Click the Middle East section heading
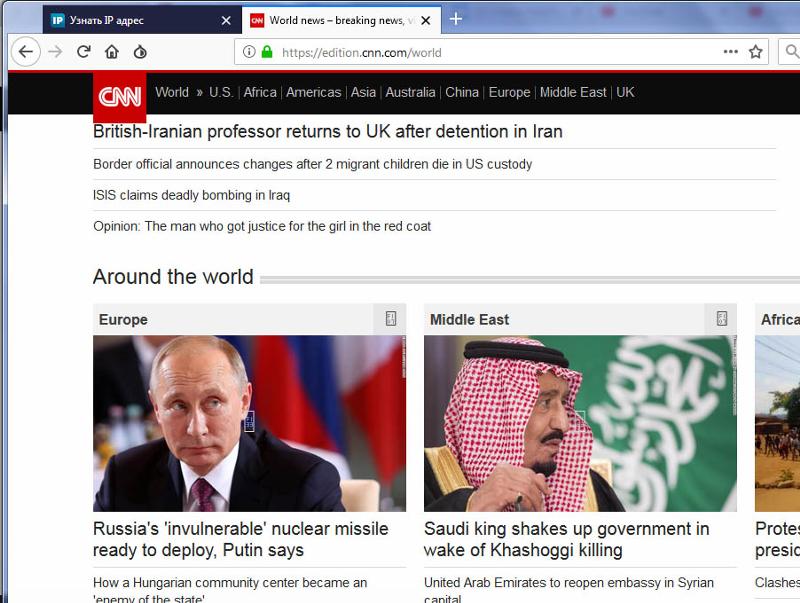Screen dimensions: 800x603 tap(469, 319)
